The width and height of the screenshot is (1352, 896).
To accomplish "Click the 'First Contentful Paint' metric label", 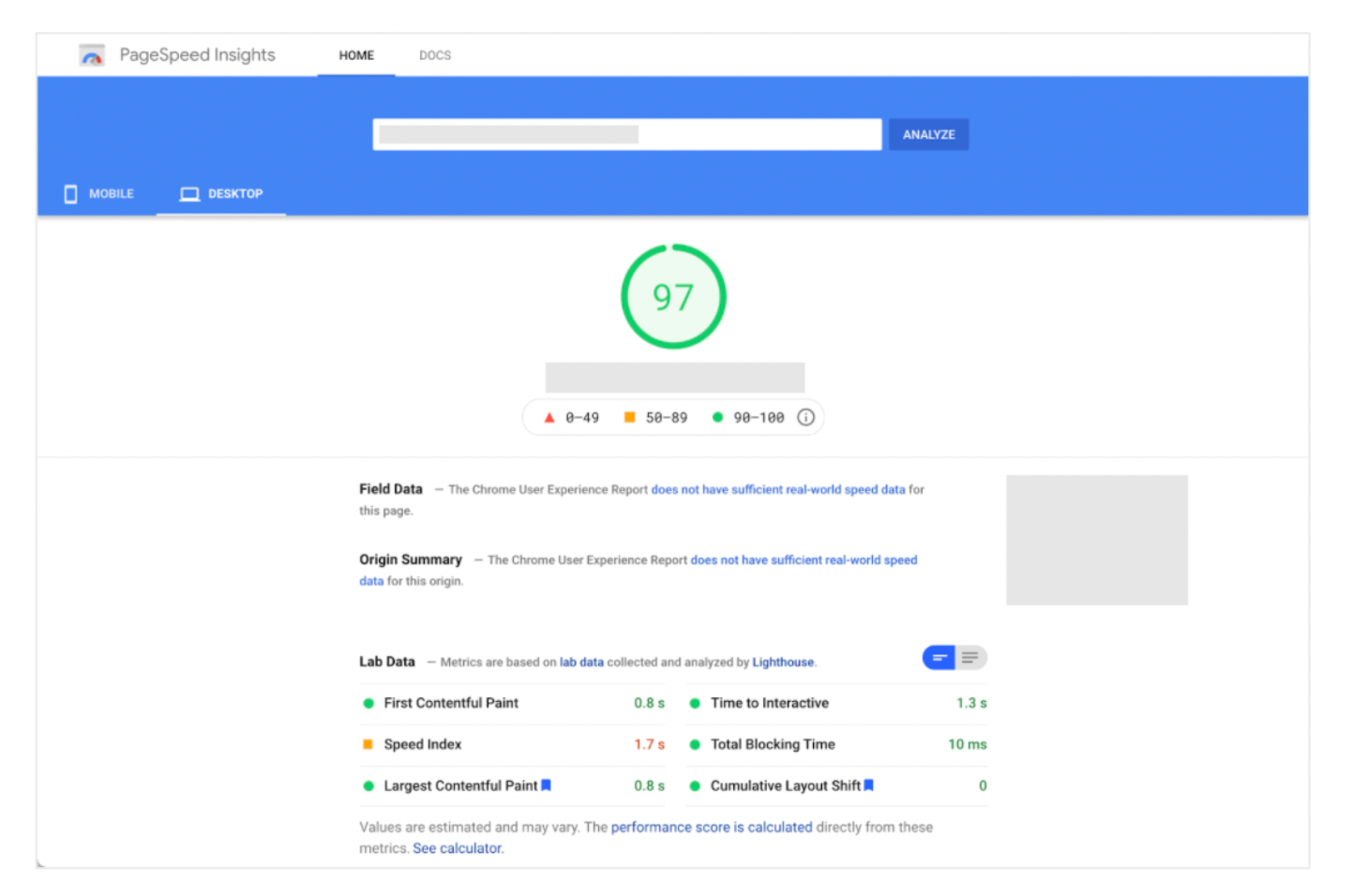I will (451, 703).
